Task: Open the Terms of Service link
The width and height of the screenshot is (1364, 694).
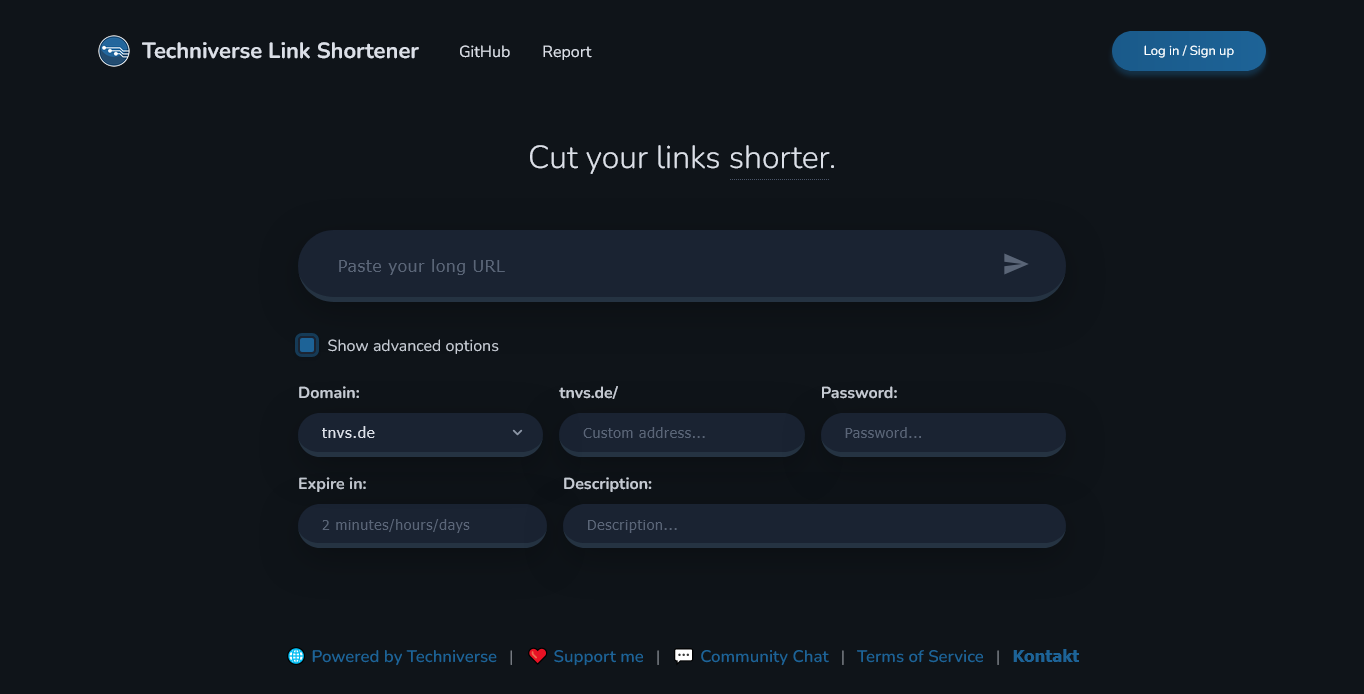Action: pos(920,656)
